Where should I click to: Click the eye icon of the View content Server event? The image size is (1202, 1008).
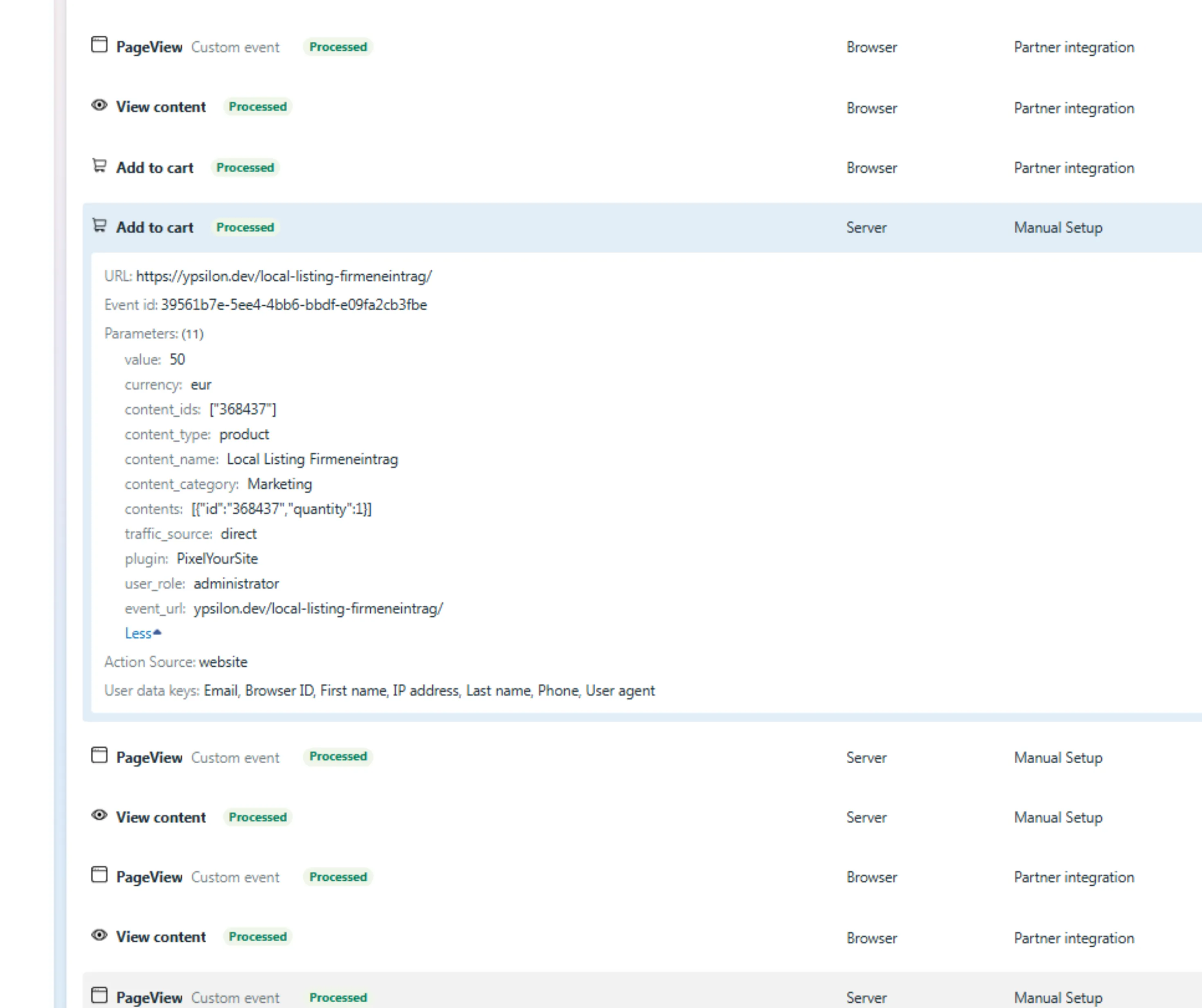click(x=99, y=815)
